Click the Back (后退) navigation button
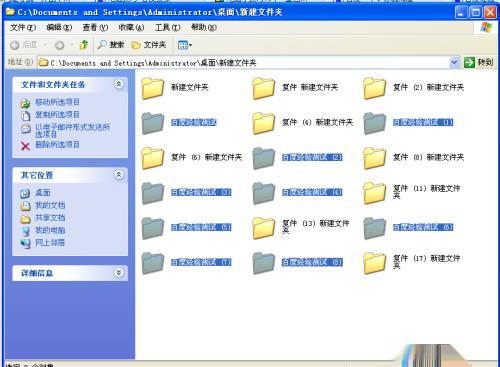This screenshot has width=500, height=367. tap(23, 45)
